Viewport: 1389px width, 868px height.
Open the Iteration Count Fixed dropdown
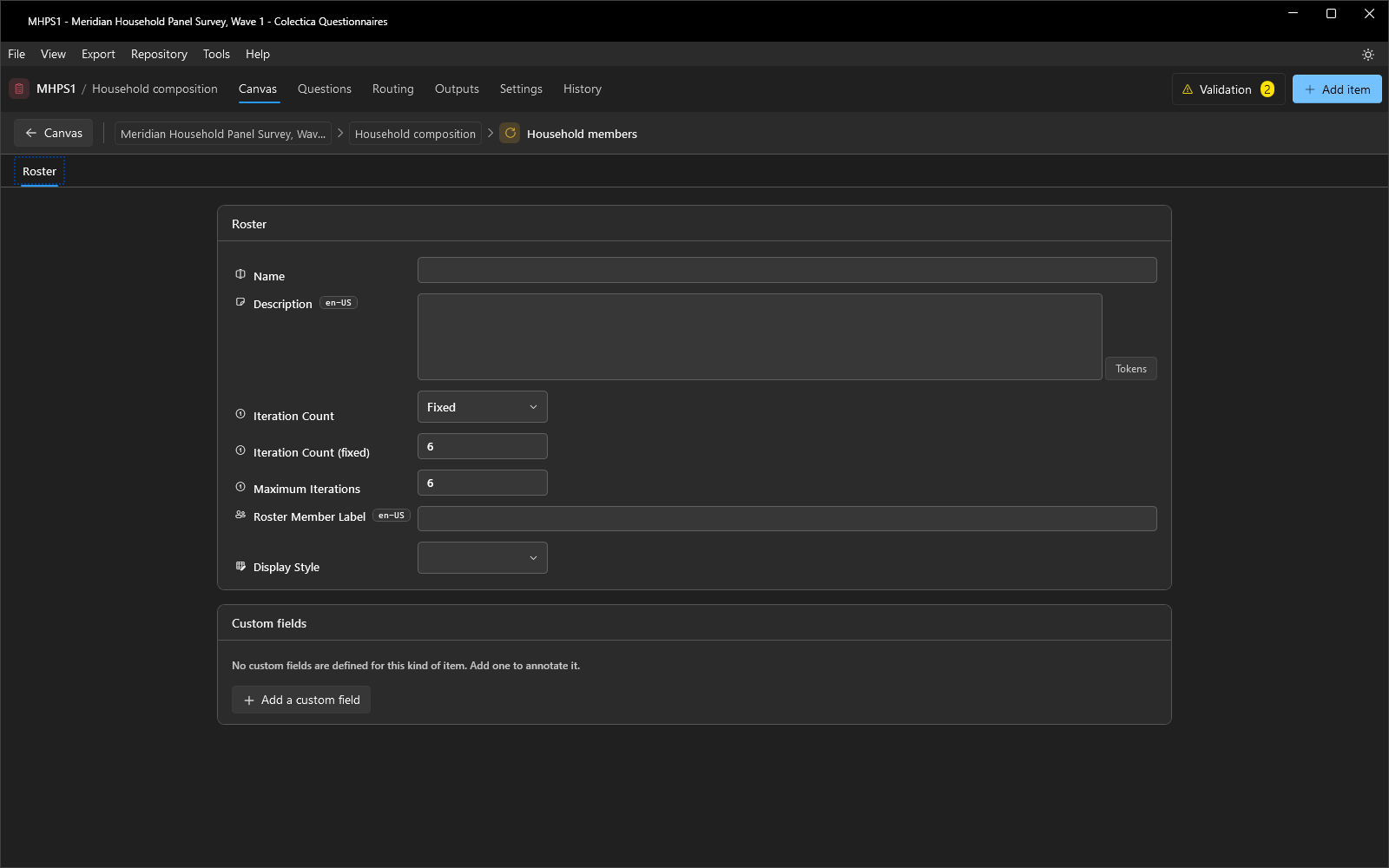[483, 407]
